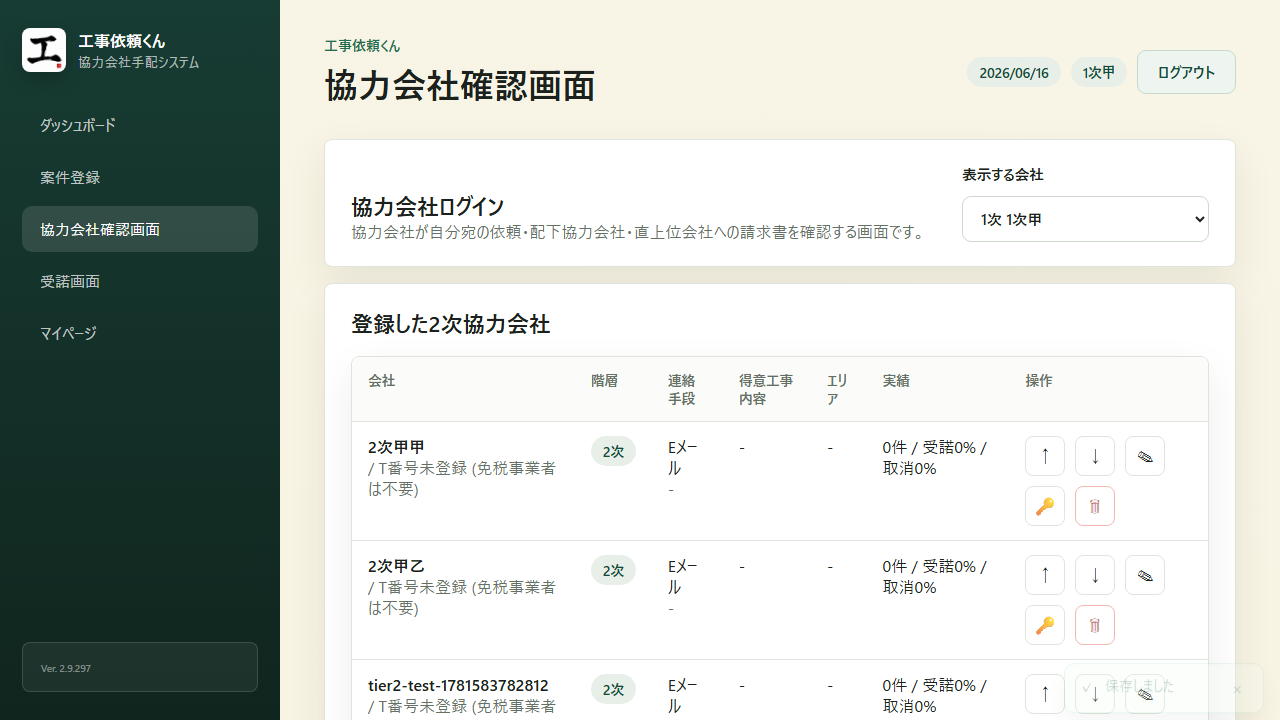Delete the 2次甲甲 company via trash icon
The height and width of the screenshot is (720, 1280).
[1095, 506]
